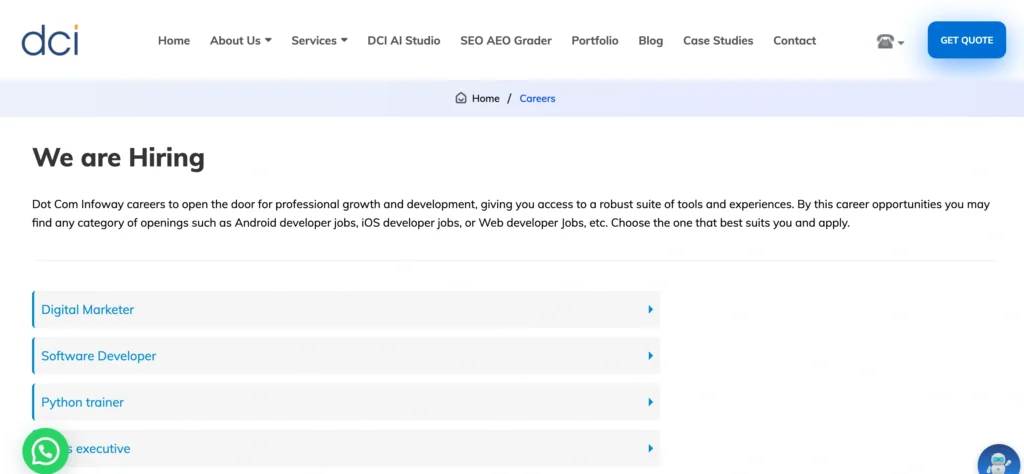This screenshot has width=1024, height=474.
Task: Click the dci logo
Action: coord(50,40)
